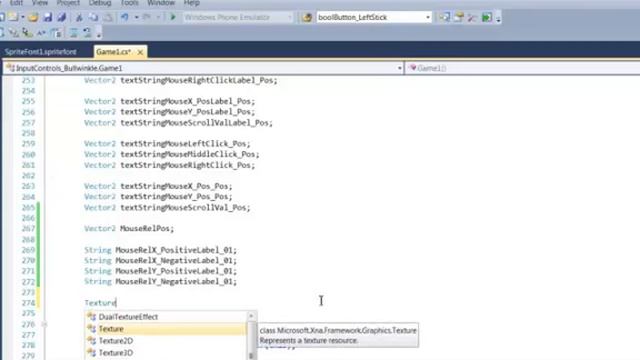This screenshot has height=360, width=640.
Task: Open dropdown arrow next to New Project icon
Action: tap(23, 18)
